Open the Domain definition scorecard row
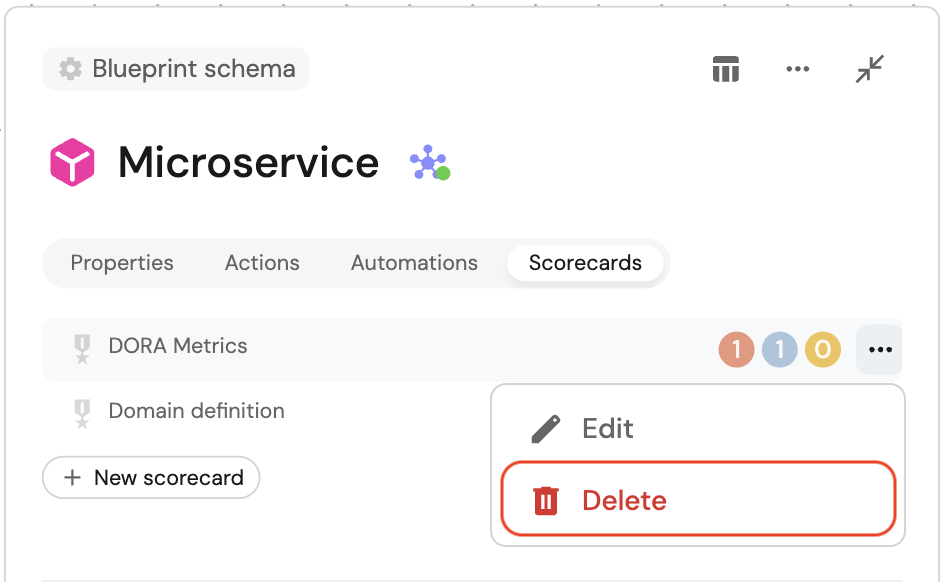Screen dimensions: 946x582 [196, 411]
